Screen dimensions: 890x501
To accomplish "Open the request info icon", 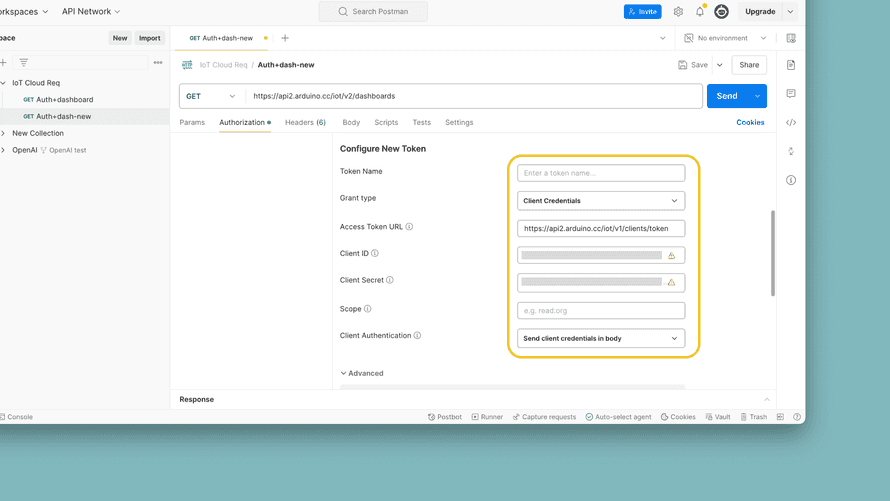I will coord(791,180).
